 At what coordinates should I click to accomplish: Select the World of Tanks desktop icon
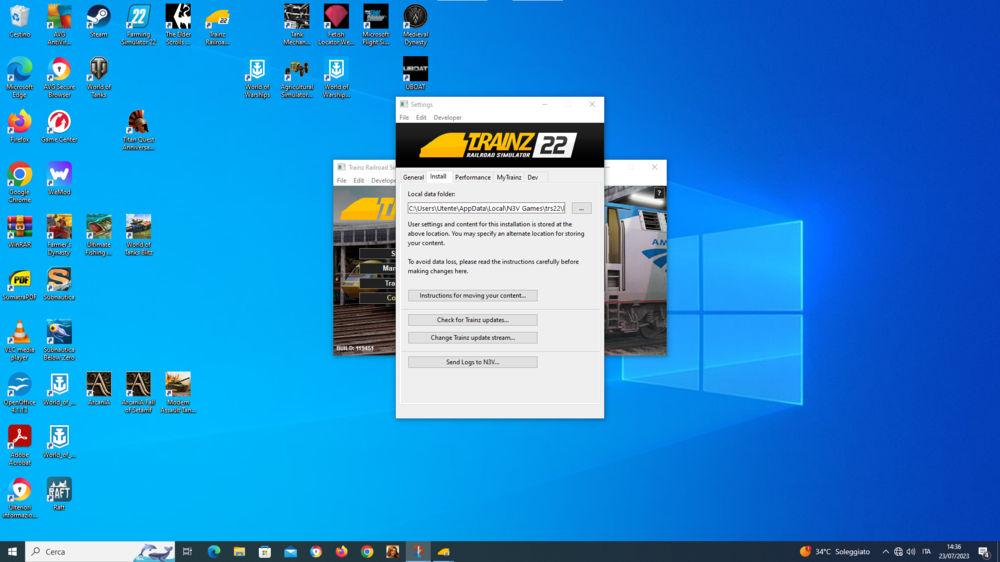[99, 78]
